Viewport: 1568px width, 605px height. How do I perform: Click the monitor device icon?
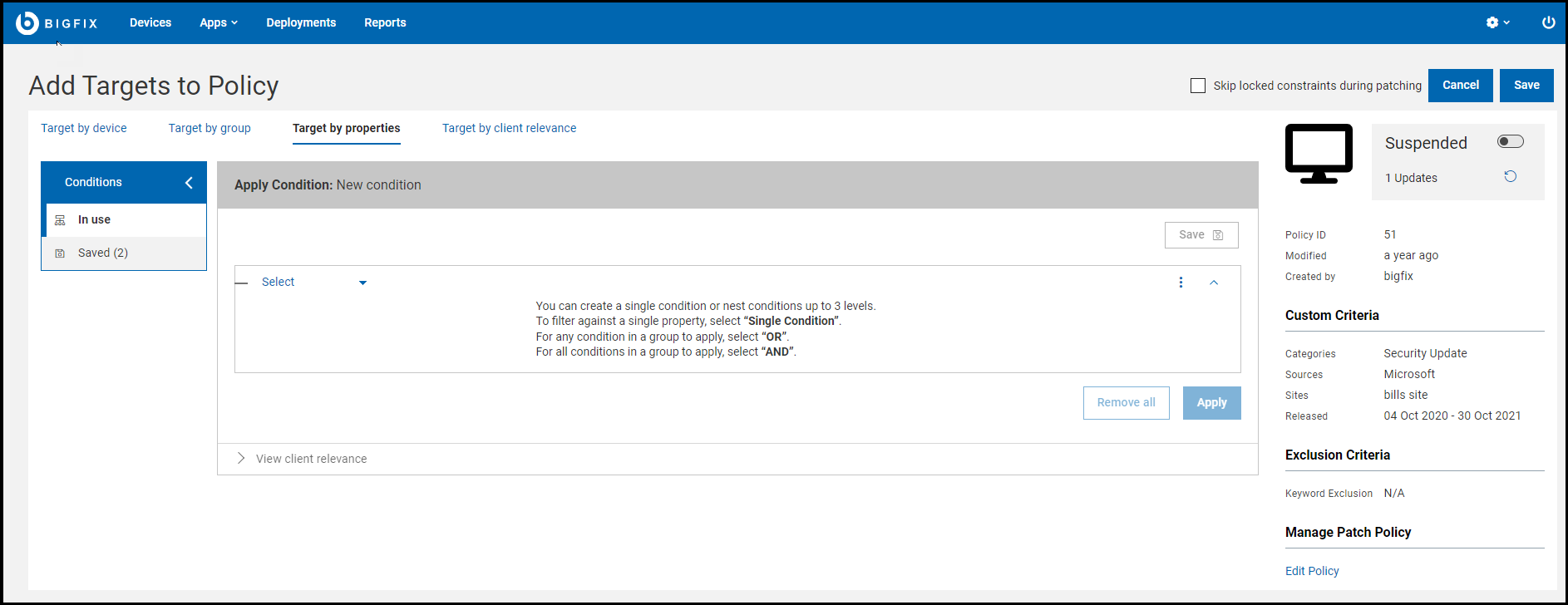point(1319,154)
